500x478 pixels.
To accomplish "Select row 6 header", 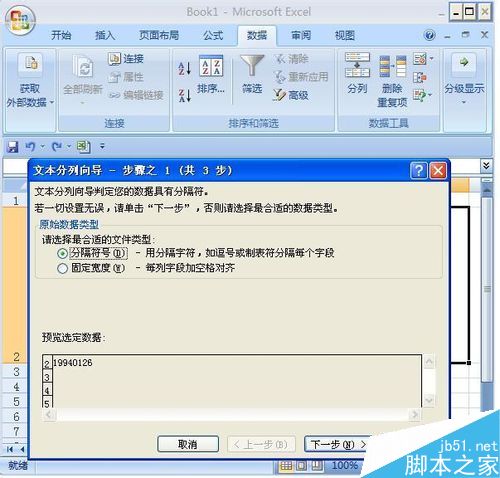I will (16, 416).
